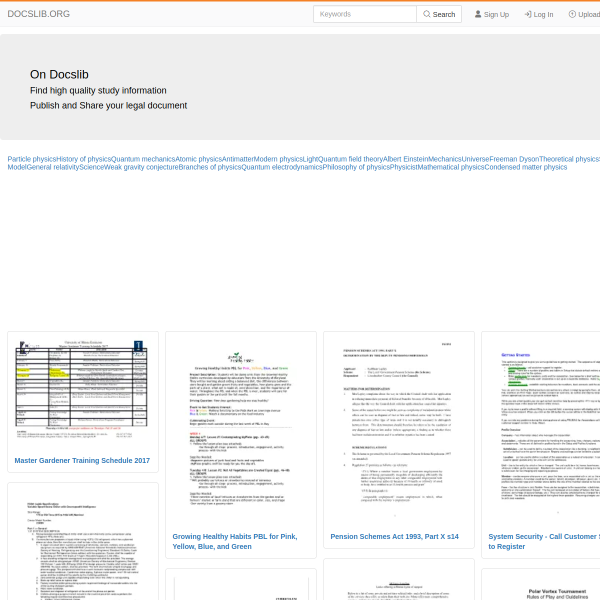Screen dimensions: 600x600
Task: Click the Upload icon
Action: pyautogui.click(x=572, y=14)
